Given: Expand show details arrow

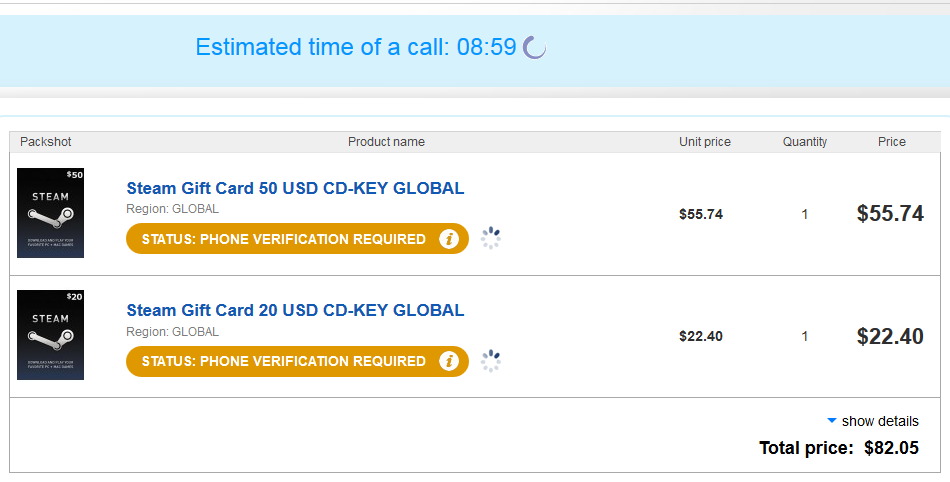Looking at the screenshot, I should point(831,421).
